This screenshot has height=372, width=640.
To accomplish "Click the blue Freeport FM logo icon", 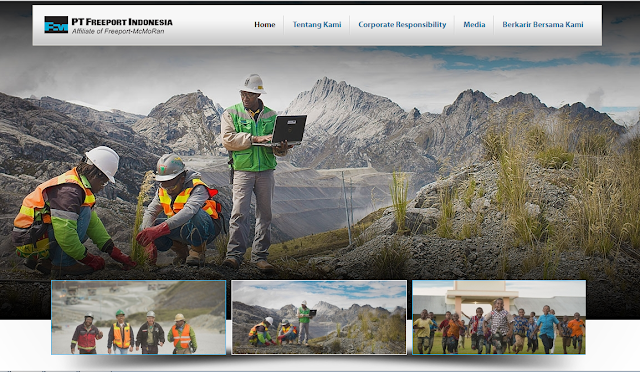I will click(x=56, y=25).
